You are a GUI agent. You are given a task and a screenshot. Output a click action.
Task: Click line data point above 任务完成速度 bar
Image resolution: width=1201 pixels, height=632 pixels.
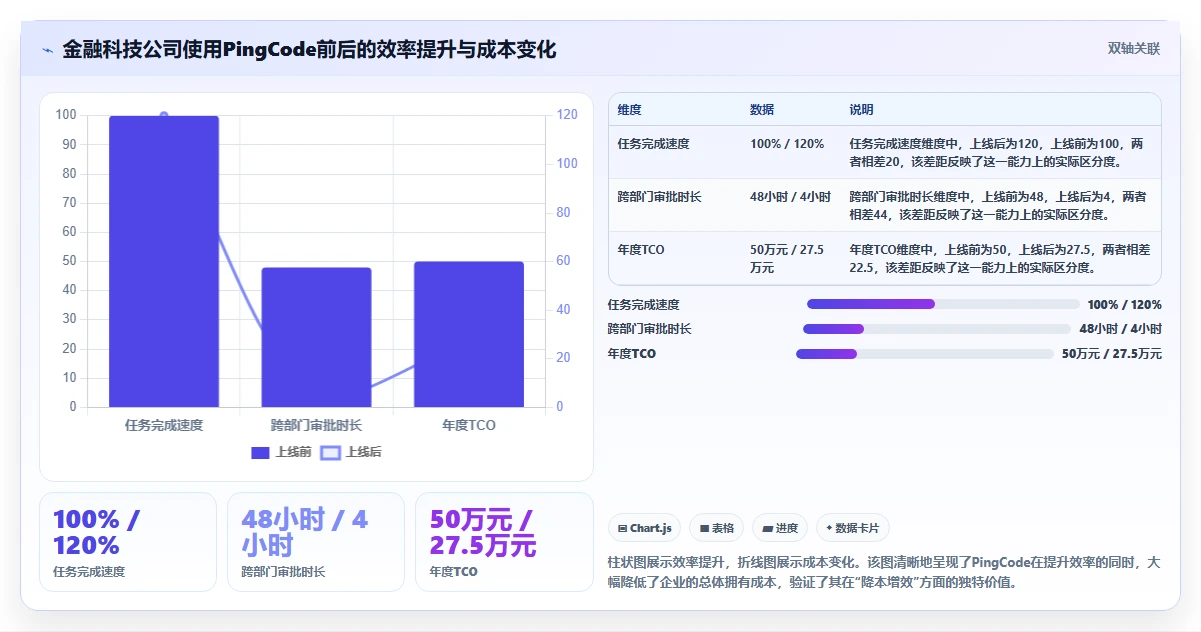point(164,116)
